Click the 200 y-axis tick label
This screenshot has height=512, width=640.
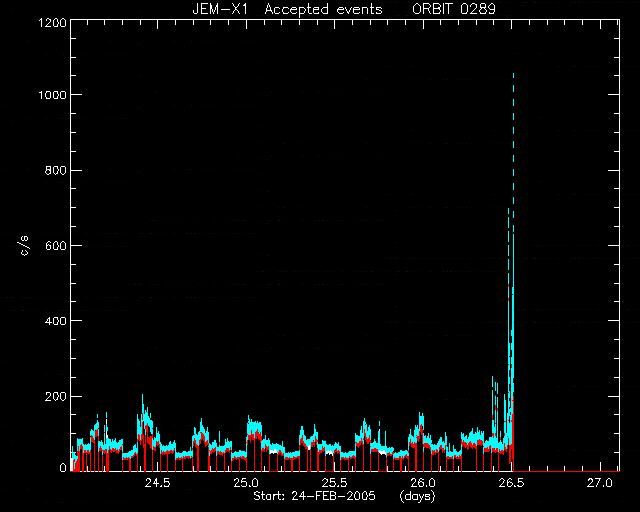pos(55,396)
